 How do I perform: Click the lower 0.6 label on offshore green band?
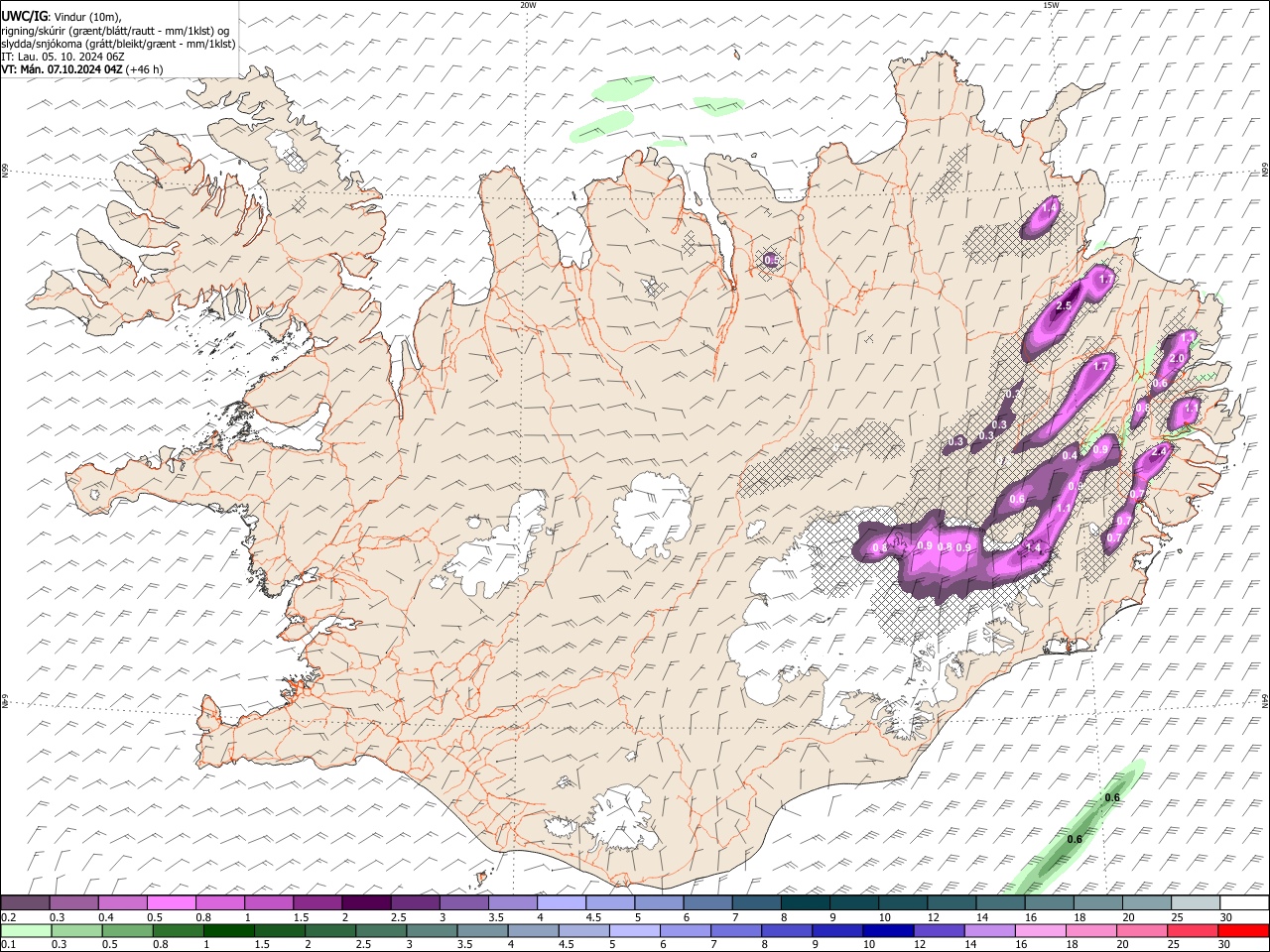pos(1075,840)
